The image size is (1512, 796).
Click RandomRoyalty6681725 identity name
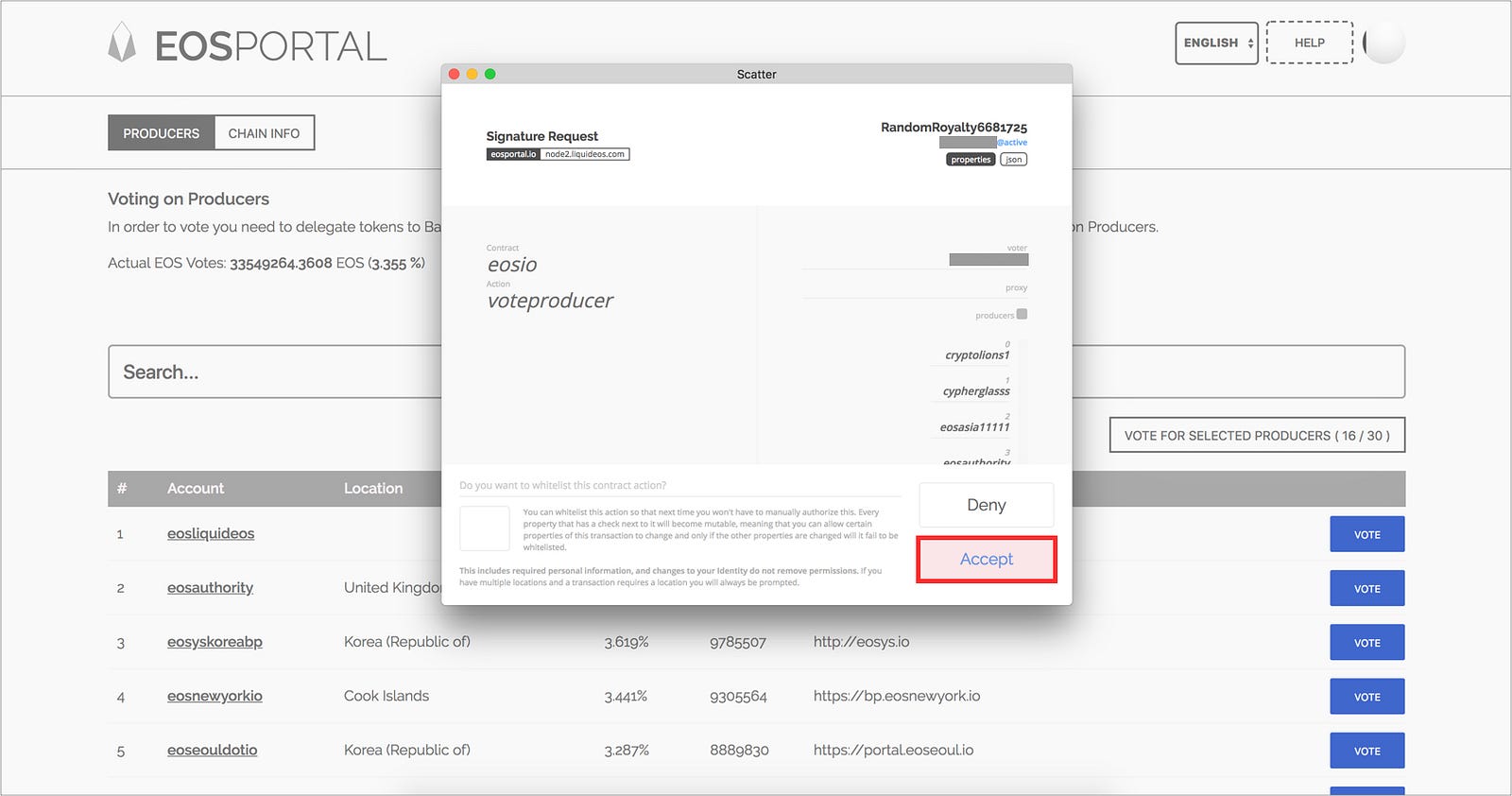coord(954,127)
